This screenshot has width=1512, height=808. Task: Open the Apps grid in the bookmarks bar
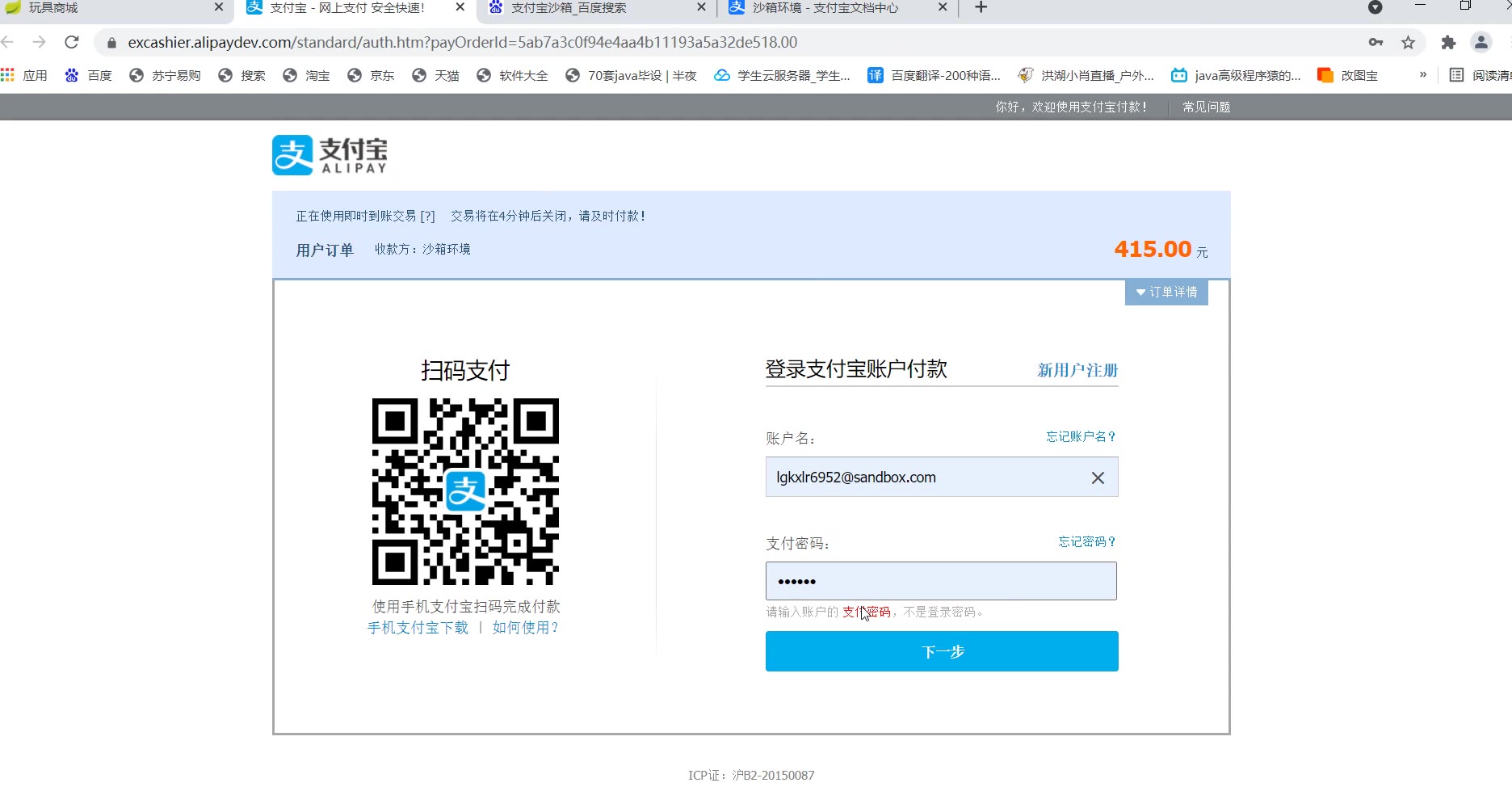(x=8, y=75)
